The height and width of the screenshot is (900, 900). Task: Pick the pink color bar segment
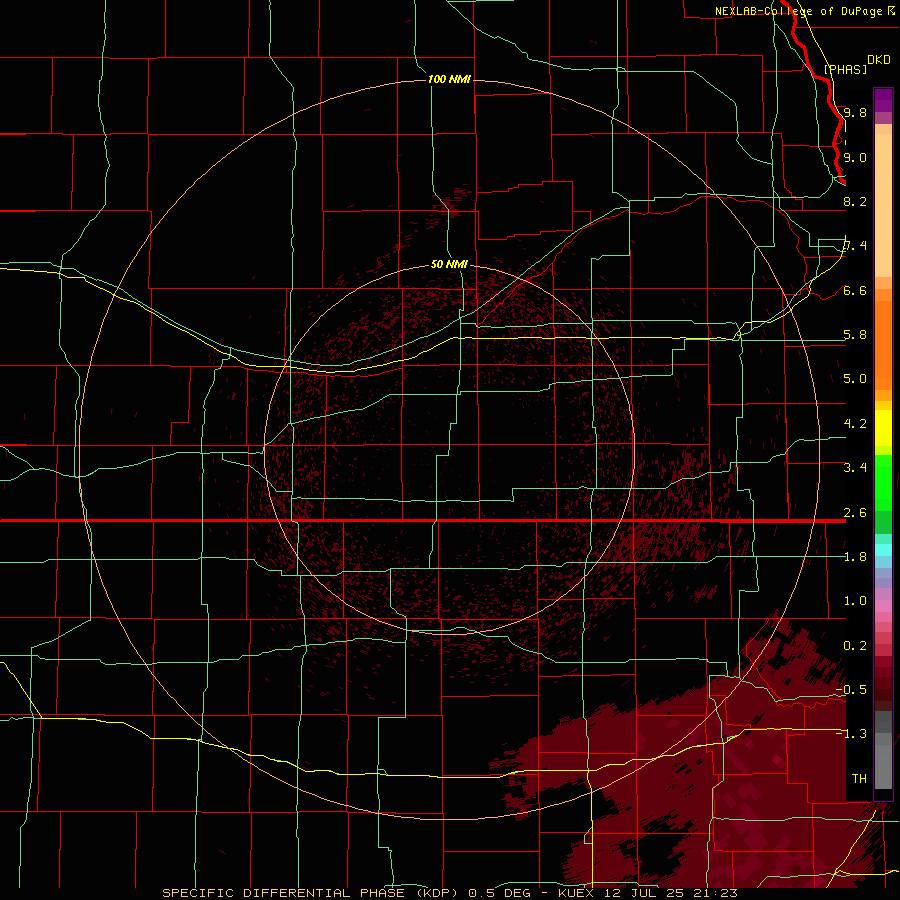click(x=883, y=606)
